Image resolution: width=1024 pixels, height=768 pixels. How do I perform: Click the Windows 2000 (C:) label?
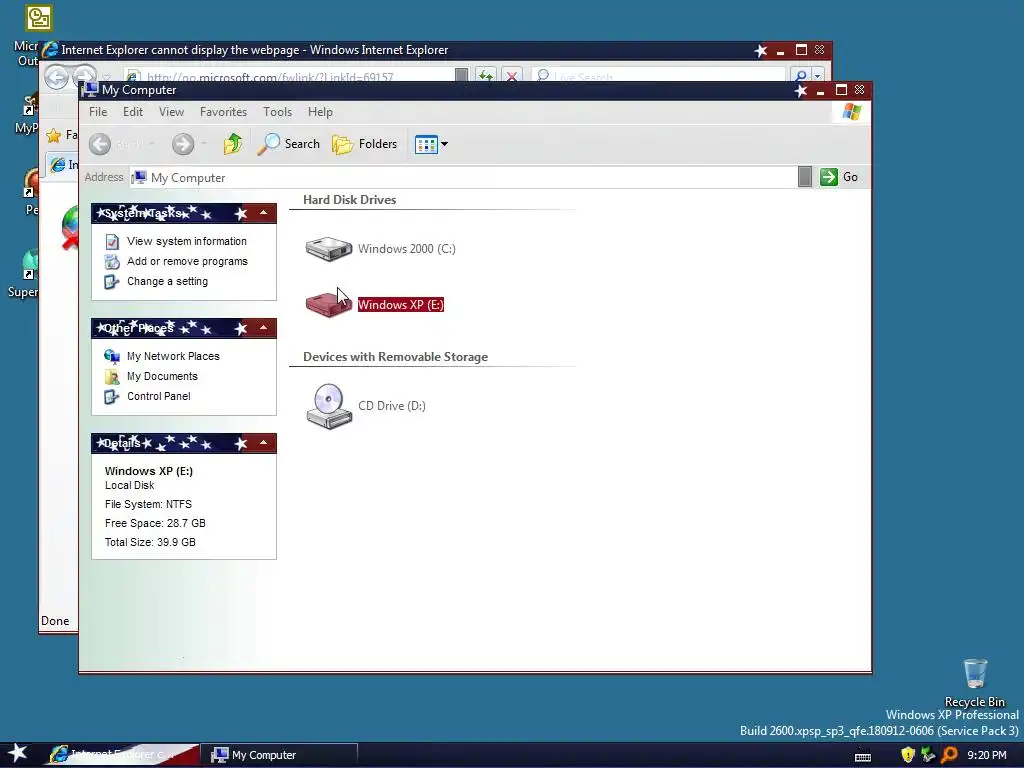coord(407,249)
